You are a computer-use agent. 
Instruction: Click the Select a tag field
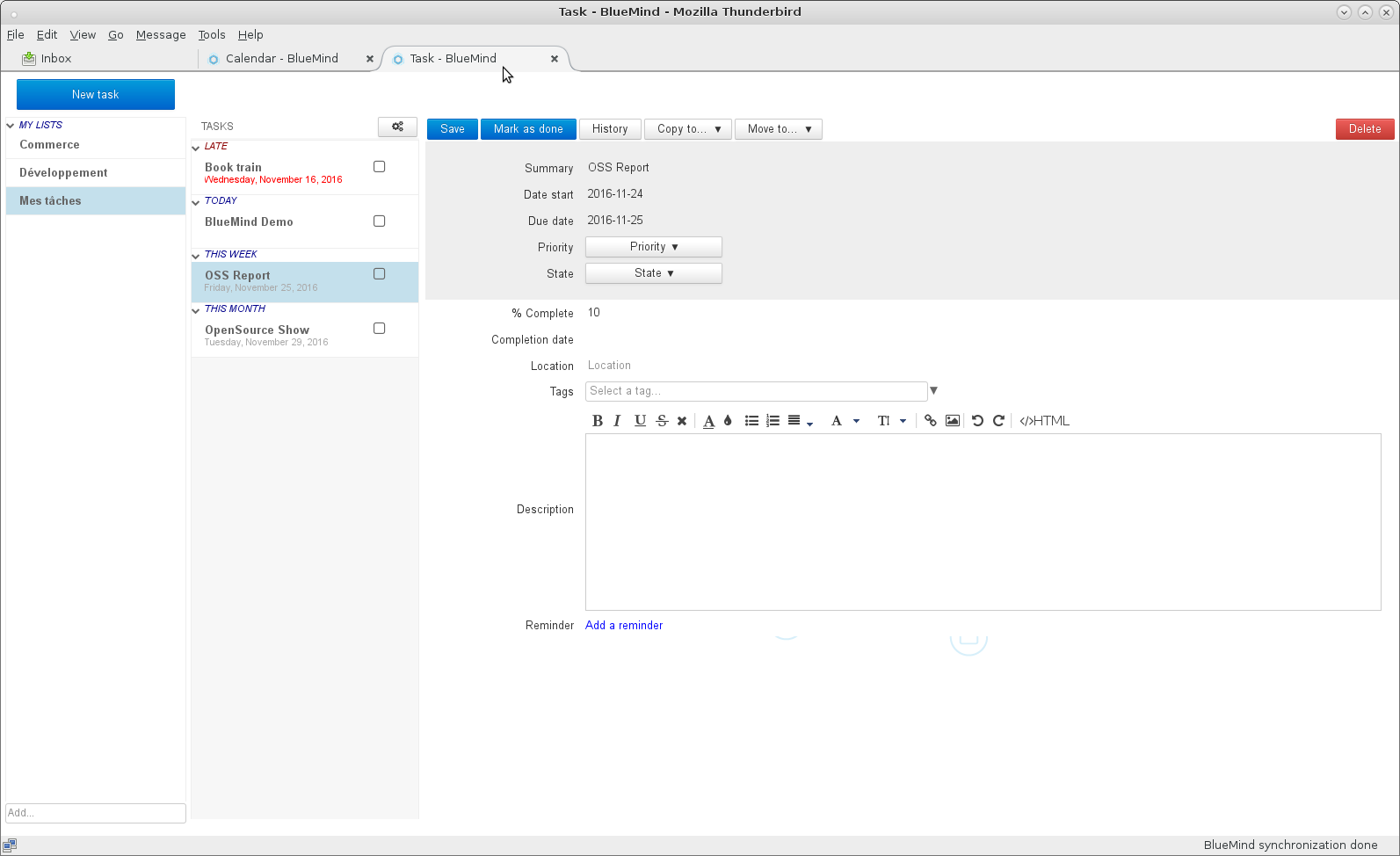click(756, 391)
